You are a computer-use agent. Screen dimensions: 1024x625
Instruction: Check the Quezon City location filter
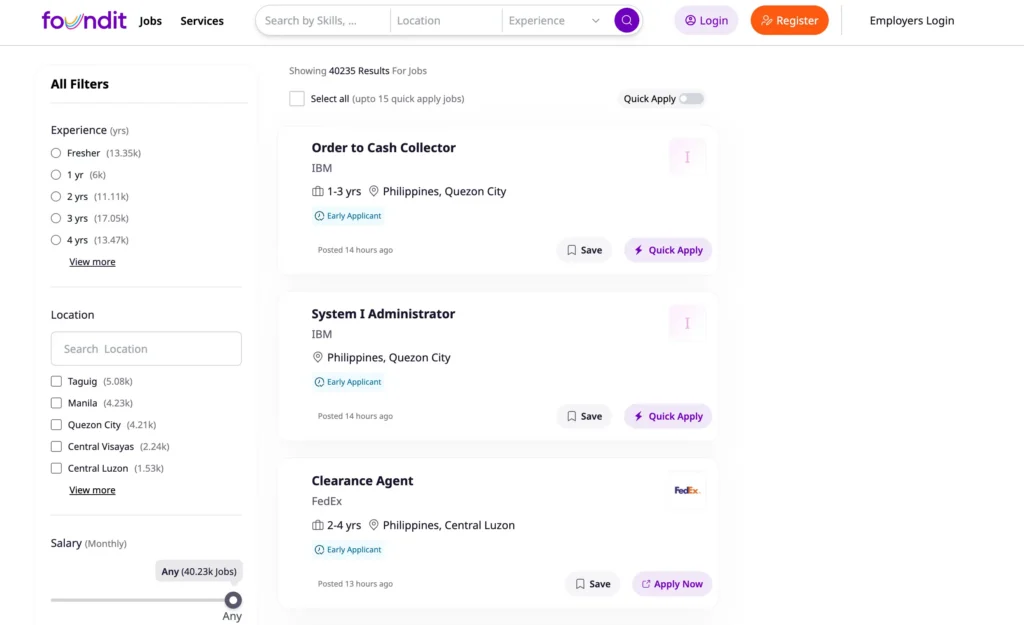[56, 425]
